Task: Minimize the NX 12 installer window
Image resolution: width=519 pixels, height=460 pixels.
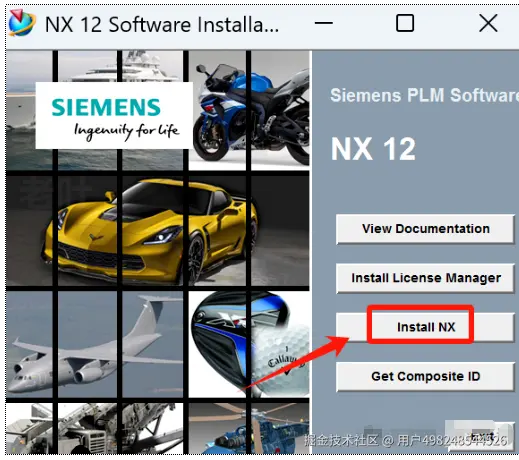Action: tap(323, 23)
